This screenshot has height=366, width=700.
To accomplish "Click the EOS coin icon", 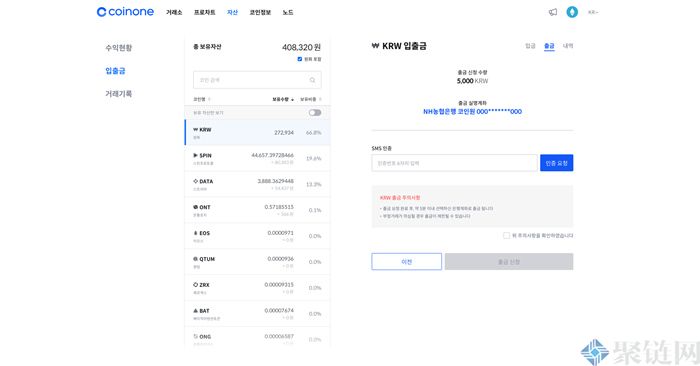I will 195,233.
